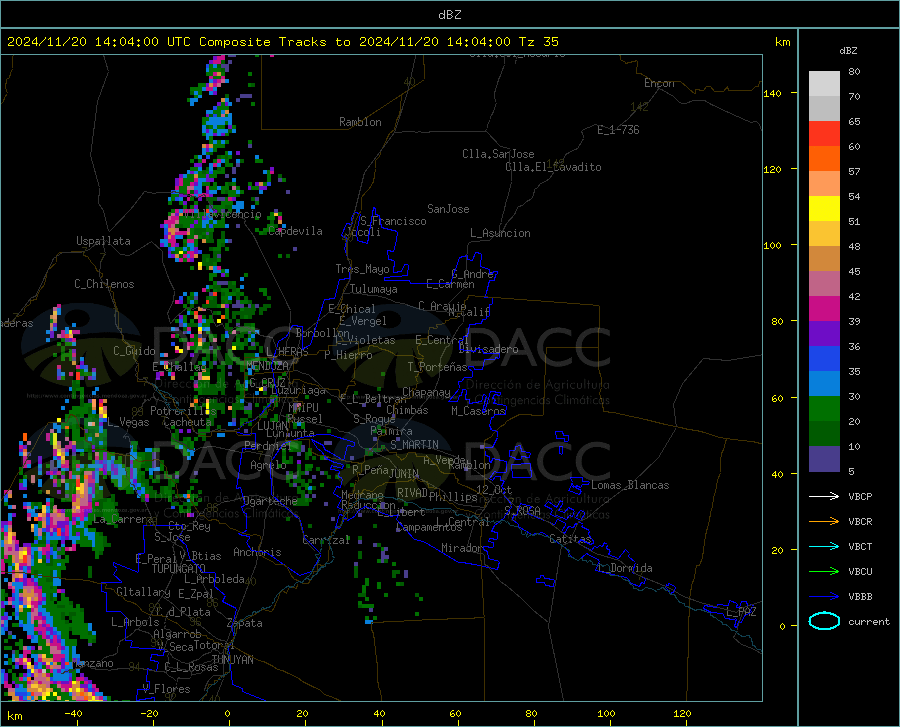This screenshot has width=900, height=727.
Task: Click the Mirador map label
Action: pyautogui.click(x=462, y=548)
